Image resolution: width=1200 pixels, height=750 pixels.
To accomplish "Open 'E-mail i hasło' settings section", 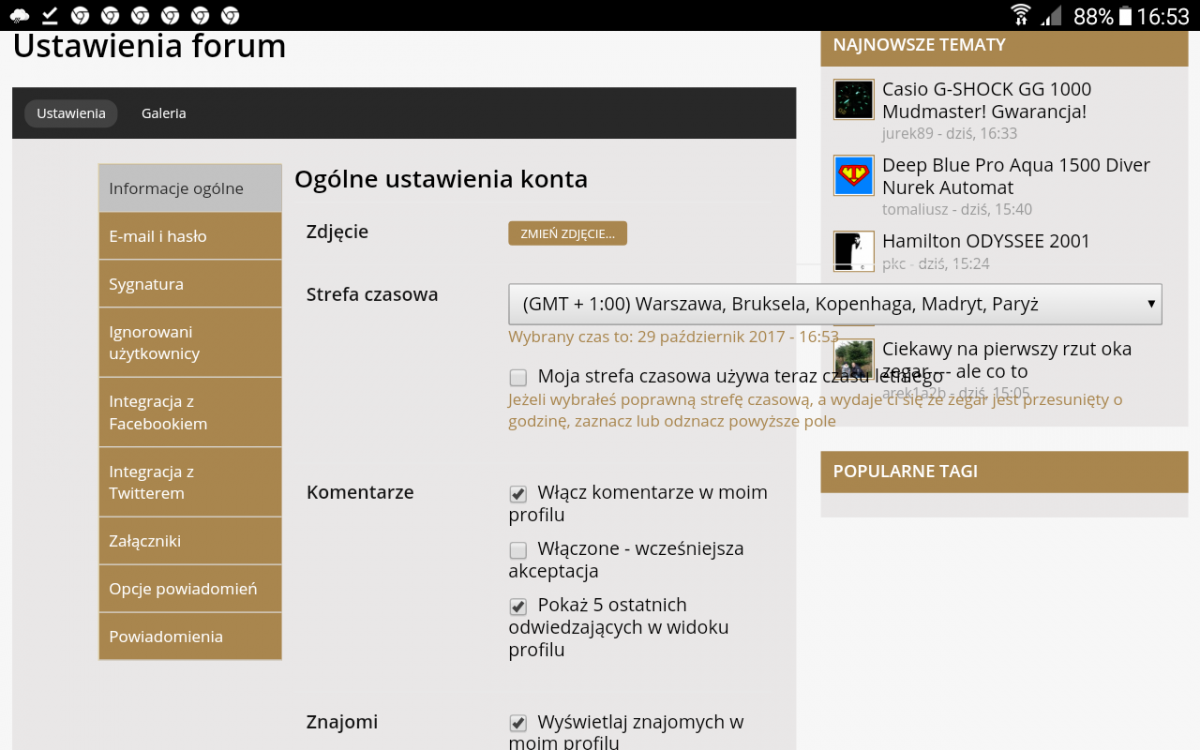I will 190,237.
